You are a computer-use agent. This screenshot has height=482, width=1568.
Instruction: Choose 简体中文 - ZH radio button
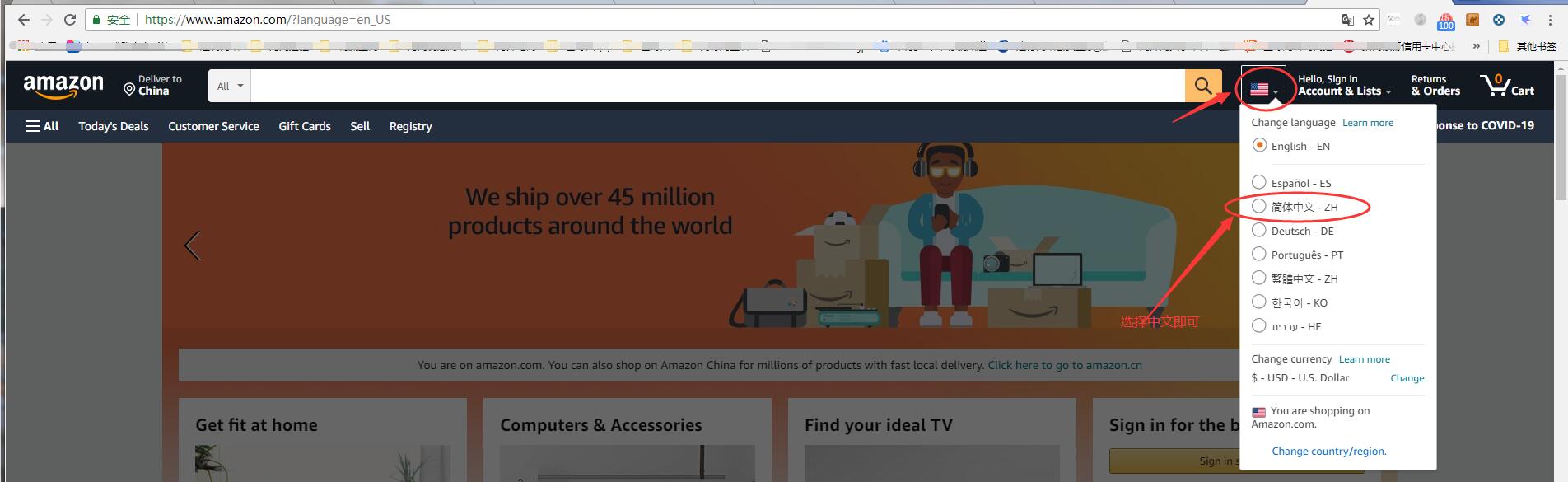point(1259,206)
